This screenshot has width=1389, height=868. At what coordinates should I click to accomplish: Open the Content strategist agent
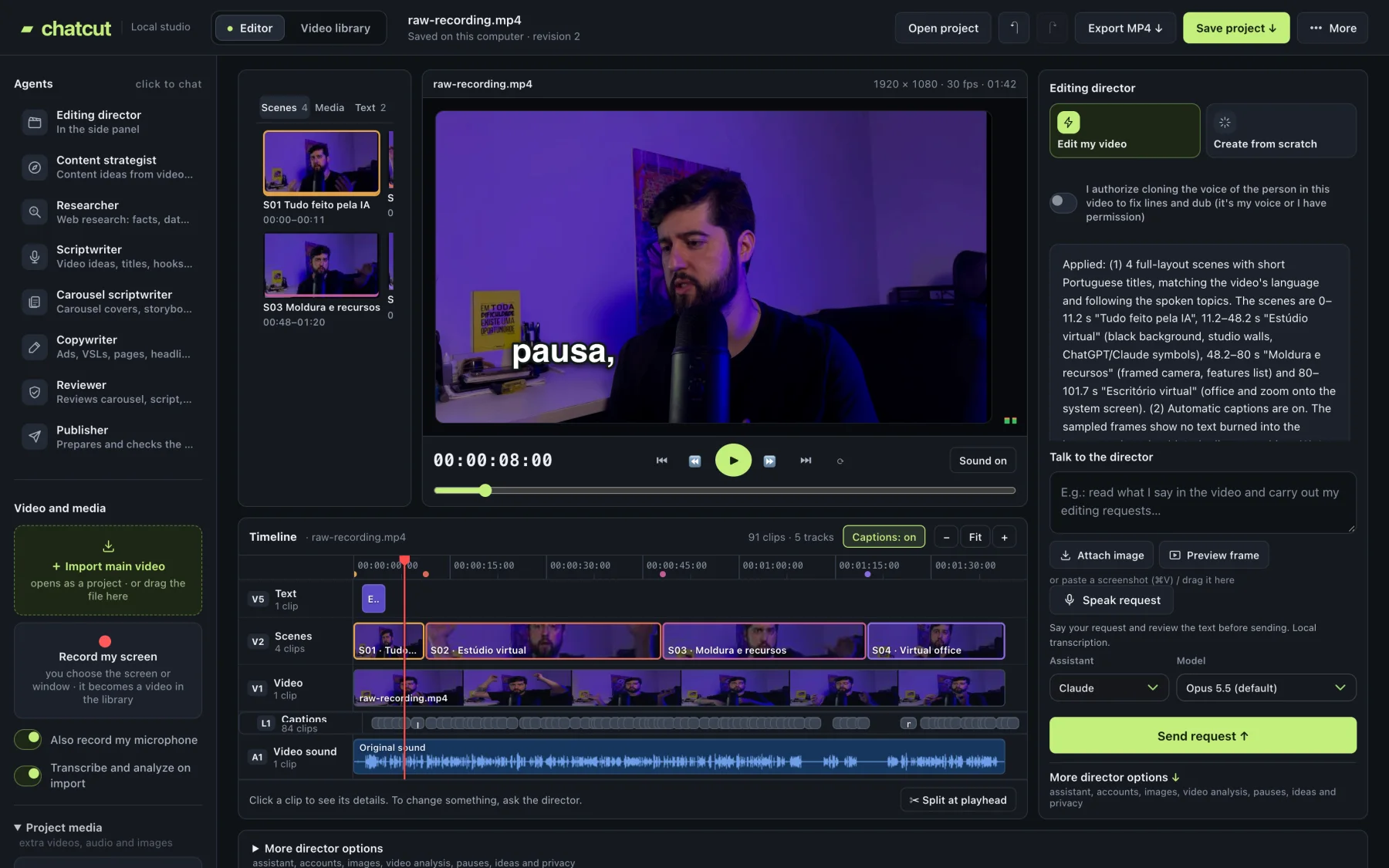coord(108,167)
